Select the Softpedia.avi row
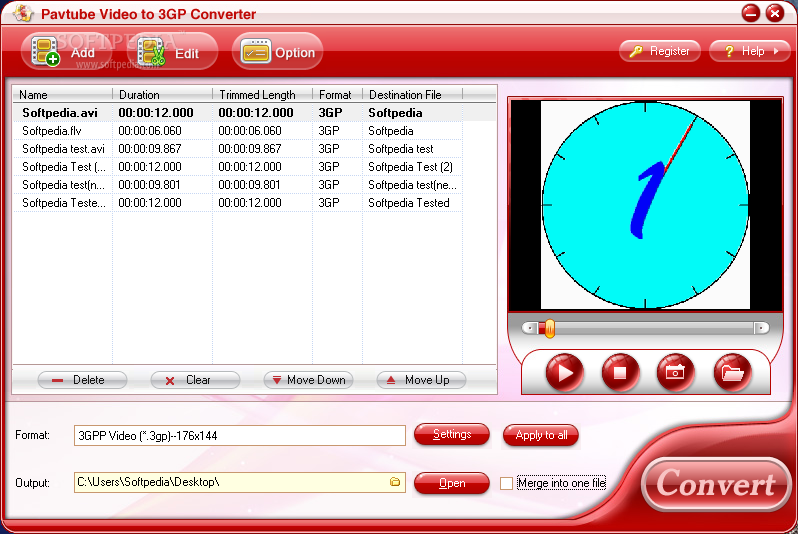This screenshot has height=534, width=798. click(254, 113)
